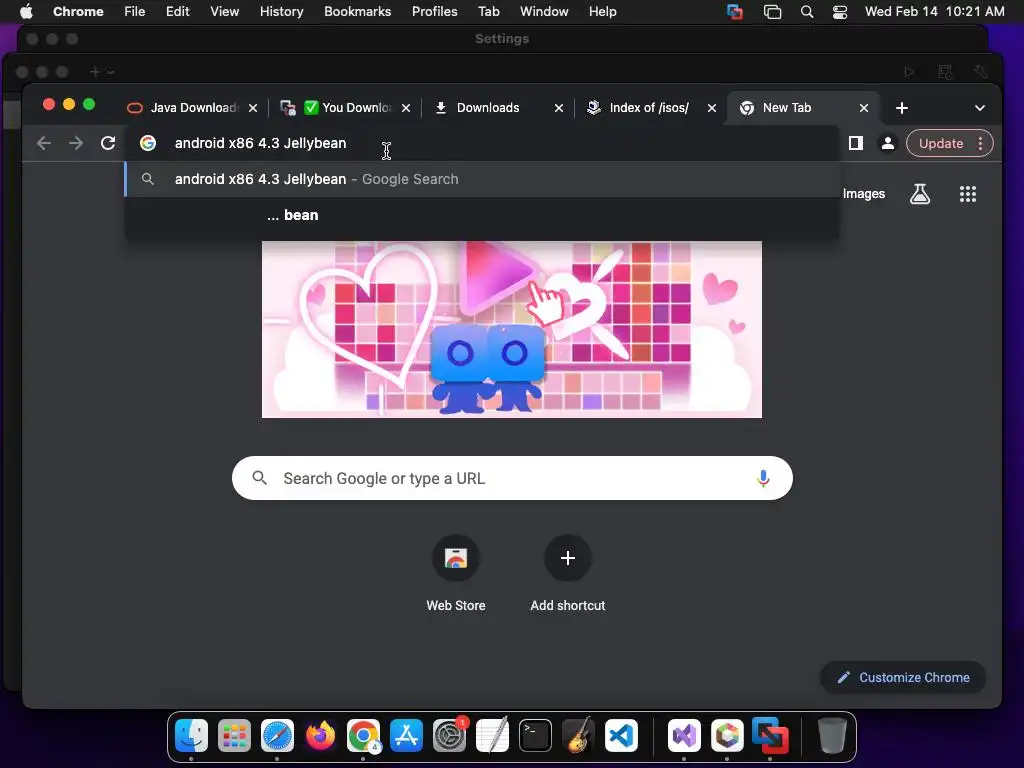Open the Bookmarks menu
This screenshot has height=768, width=1024.
pos(357,11)
